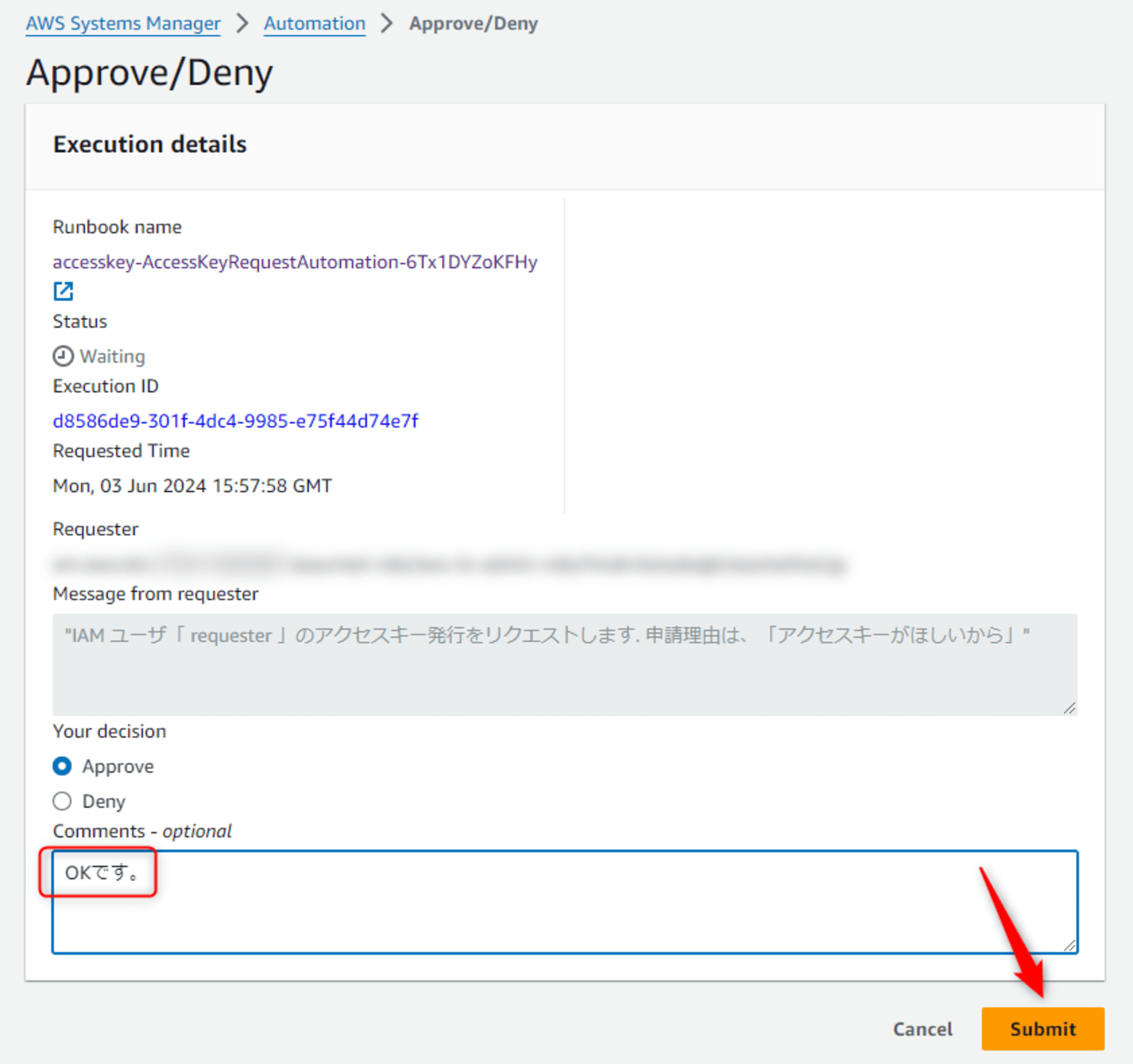The image size is (1133, 1064).
Task: Click the Execution ID label
Action: (x=105, y=386)
